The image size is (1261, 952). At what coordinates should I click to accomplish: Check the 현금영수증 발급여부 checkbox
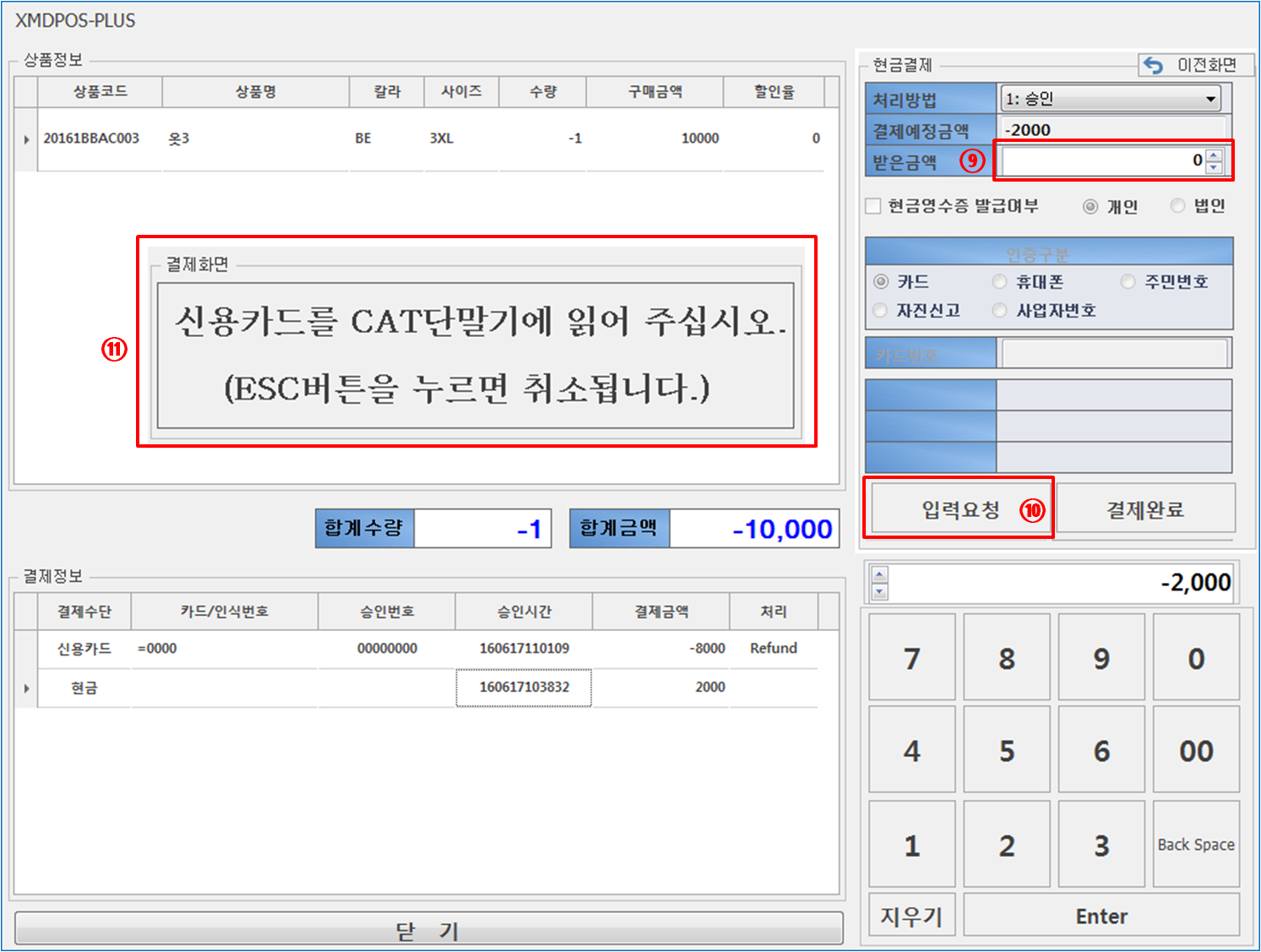[873, 206]
